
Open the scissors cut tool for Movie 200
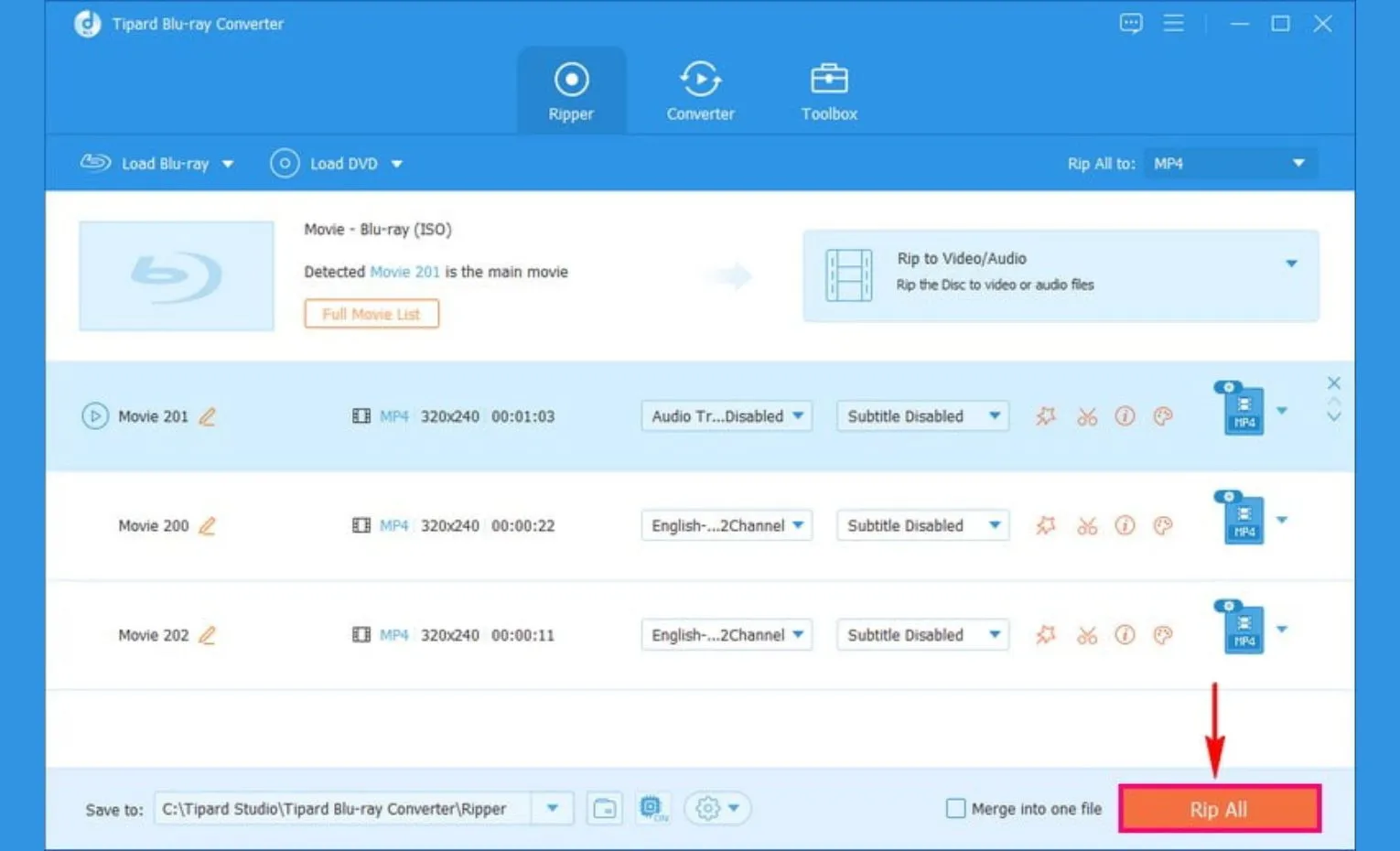[1087, 526]
